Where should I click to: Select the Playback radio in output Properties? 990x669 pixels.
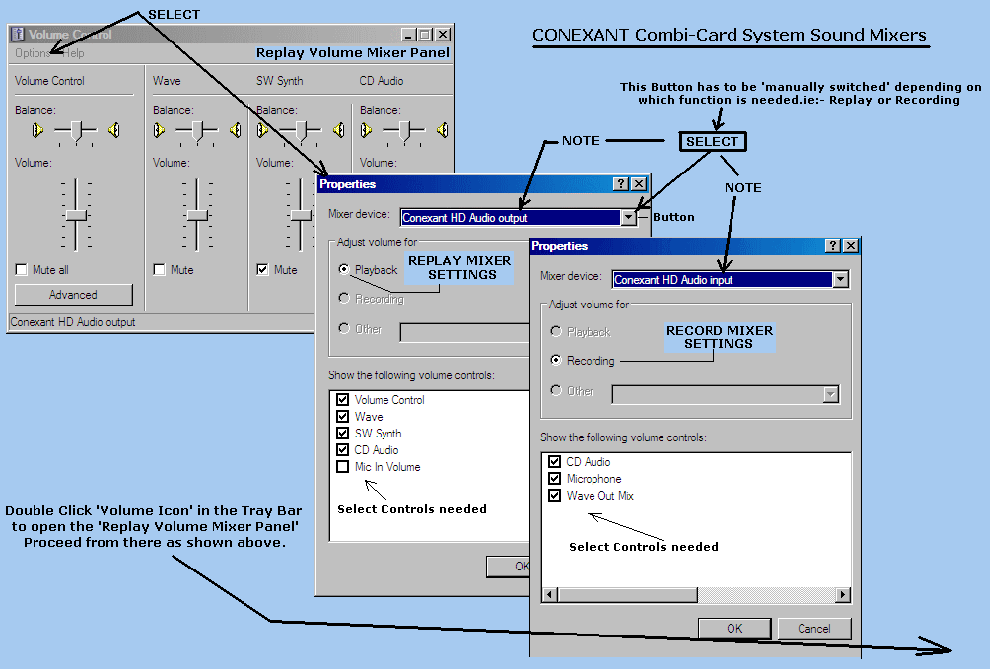pos(344,269)
